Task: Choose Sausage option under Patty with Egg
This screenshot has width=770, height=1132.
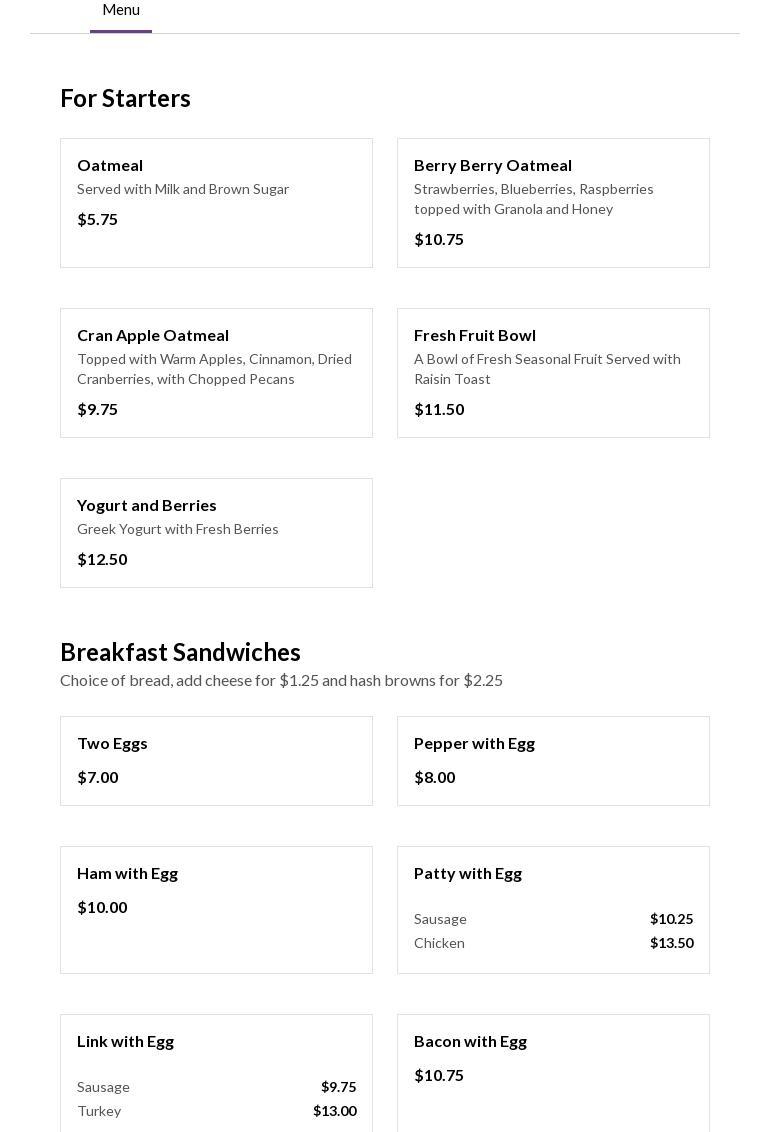Action: coord(553,919)
